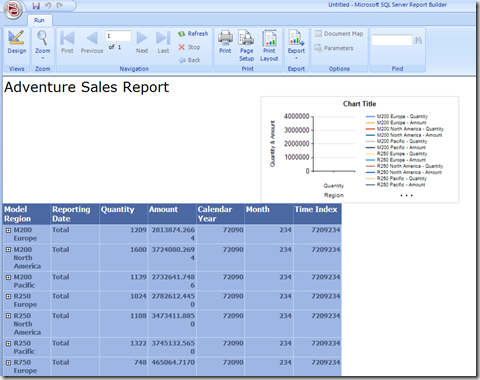Image resolution: width=480 pixels, height=380 pixels.
Task: Click the Find text box
Action: (392, 40)
